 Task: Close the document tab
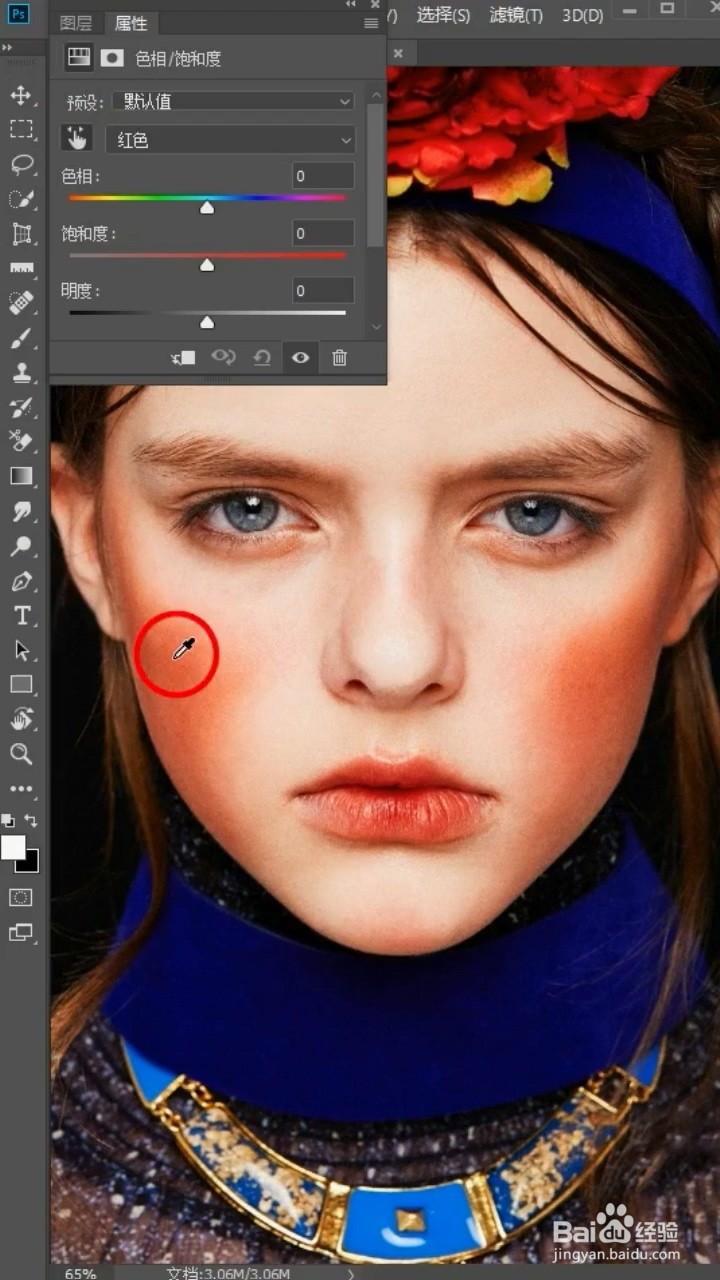tap(398, 53)
